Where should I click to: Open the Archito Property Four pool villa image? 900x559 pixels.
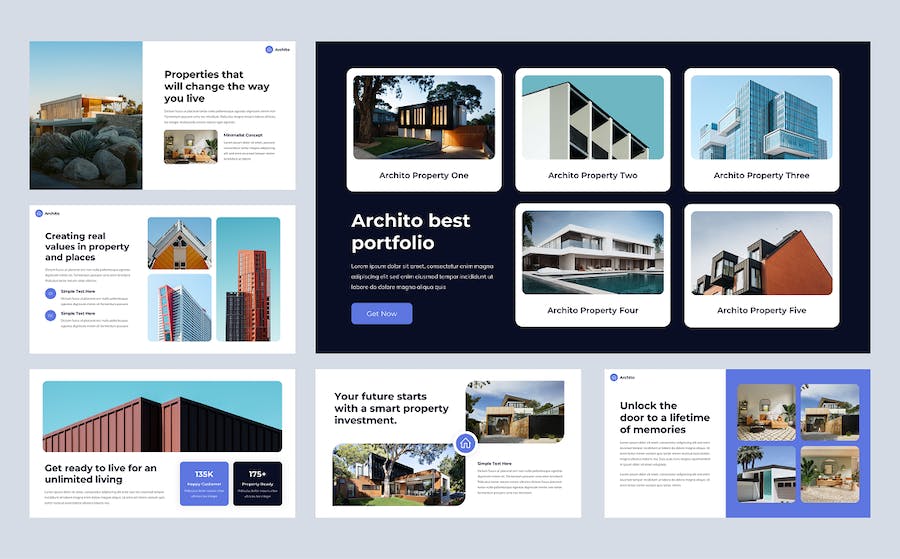592,252
